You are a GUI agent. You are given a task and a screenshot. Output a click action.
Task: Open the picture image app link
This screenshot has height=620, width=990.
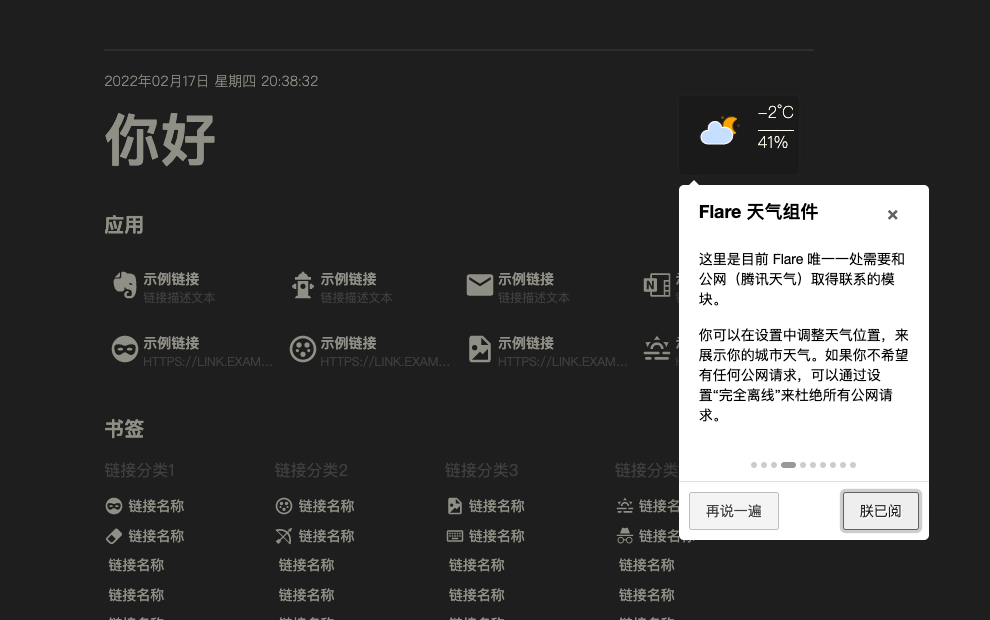pyautogui.click(x=479, y=349)
